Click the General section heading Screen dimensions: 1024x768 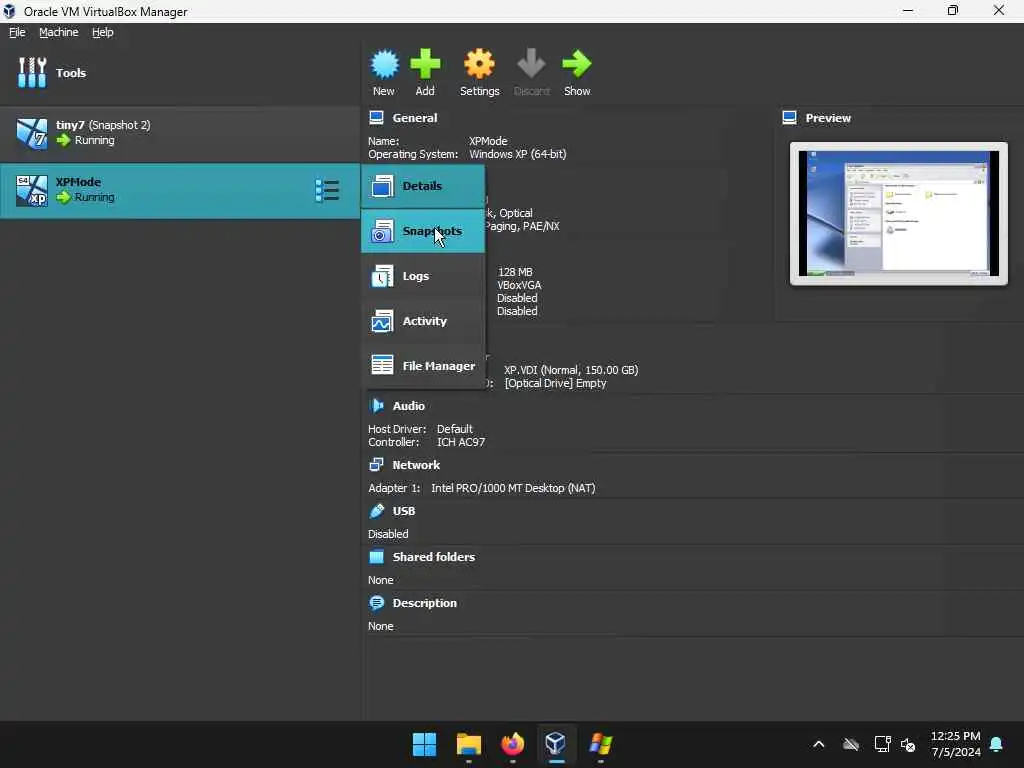click(x=415, y=118)
